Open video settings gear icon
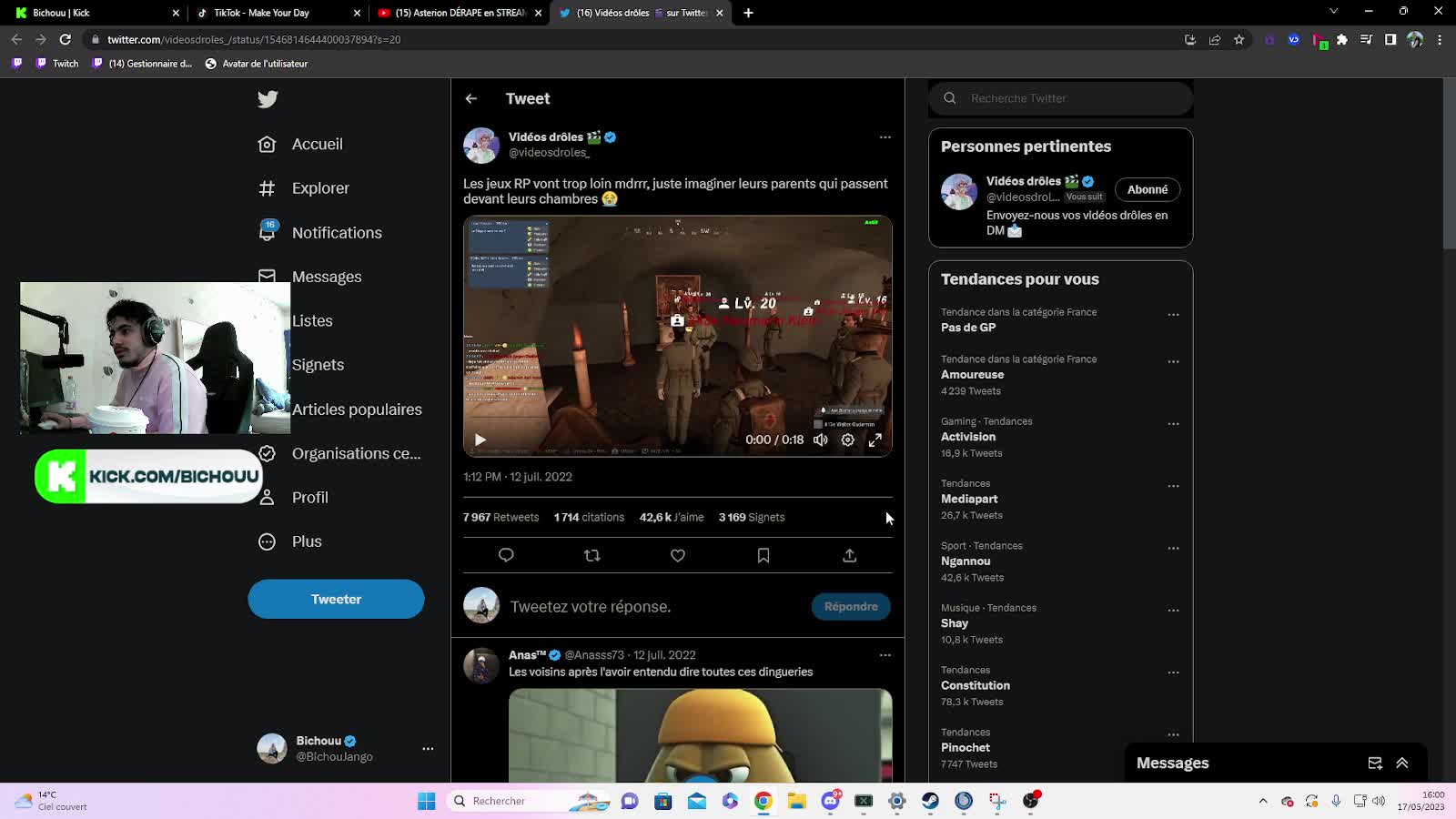Image resolution: width=1456 pixels, height=819 pixels. point(847,440)
